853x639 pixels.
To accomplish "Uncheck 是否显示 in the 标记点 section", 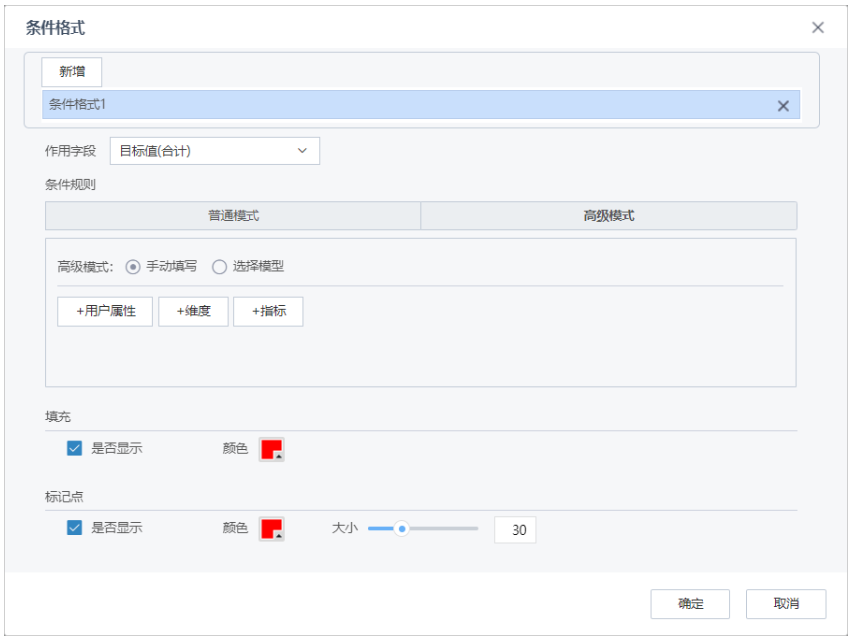I will click(x=75, y=528).
